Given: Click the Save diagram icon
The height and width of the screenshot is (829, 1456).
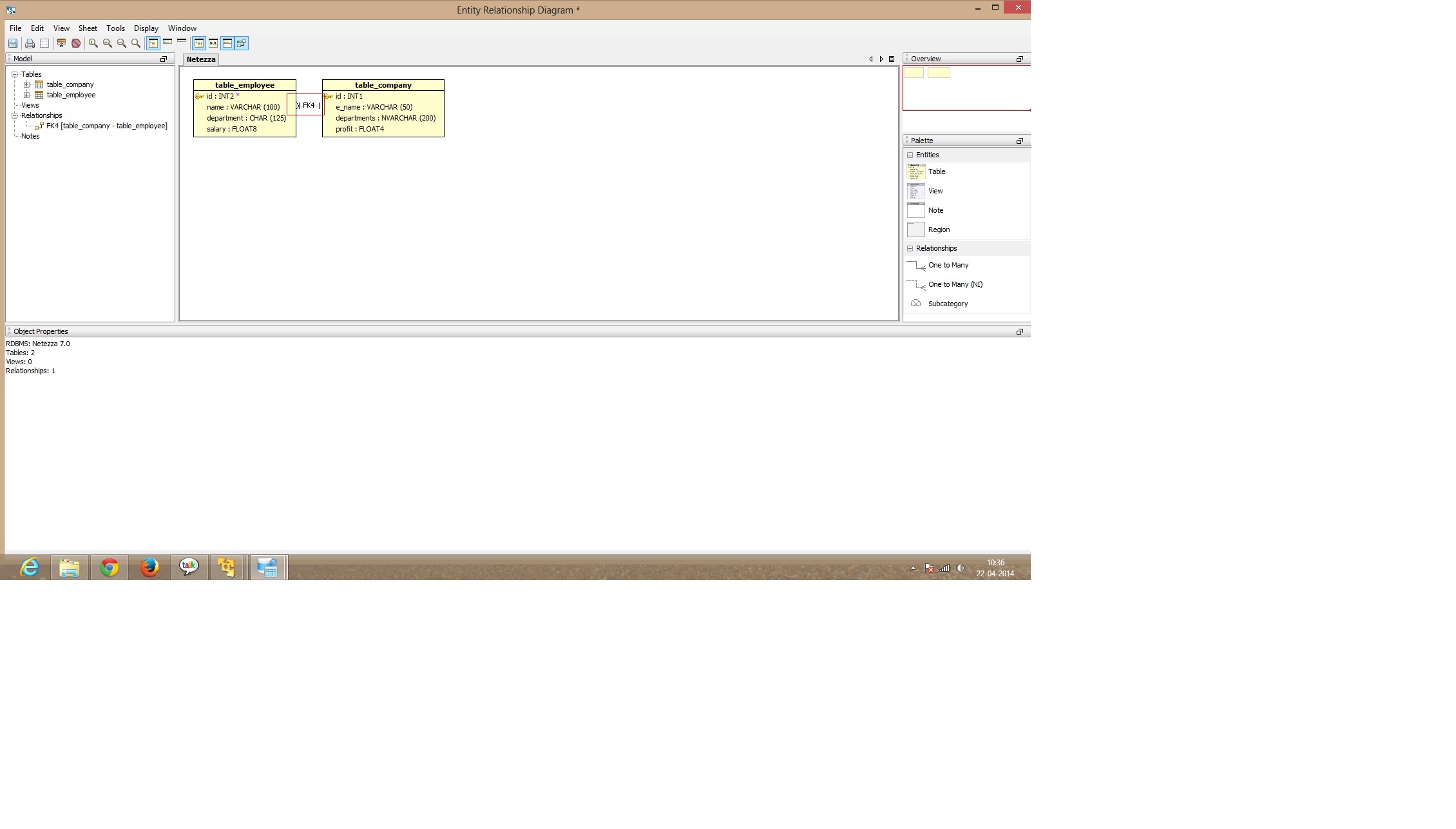Looking at the screenshot, I should [12, 43].
